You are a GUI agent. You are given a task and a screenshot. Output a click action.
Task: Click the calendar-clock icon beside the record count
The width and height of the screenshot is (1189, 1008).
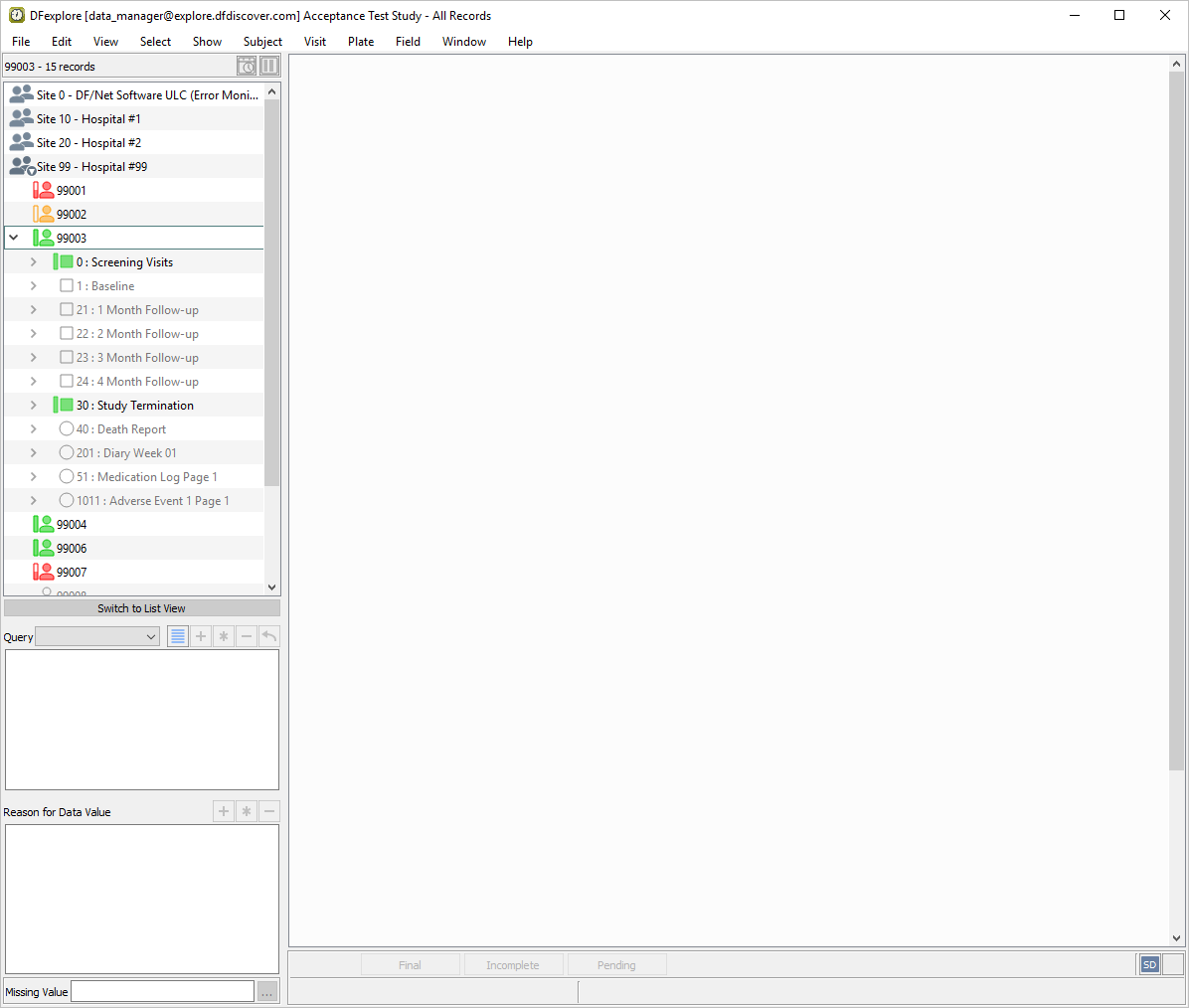click(247, 67)
